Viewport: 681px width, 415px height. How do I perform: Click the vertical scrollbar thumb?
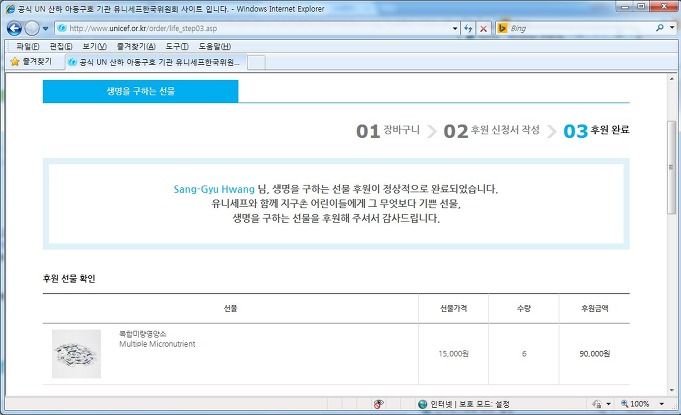point(671,168)
